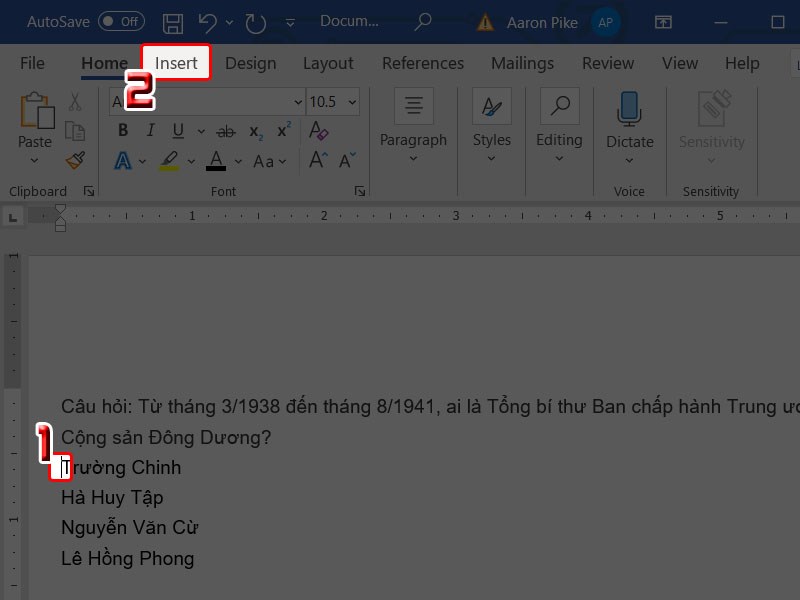Switch to the Insert ribbon tab
The width and height of the screenshot is (800, 600).
point(175,62)
